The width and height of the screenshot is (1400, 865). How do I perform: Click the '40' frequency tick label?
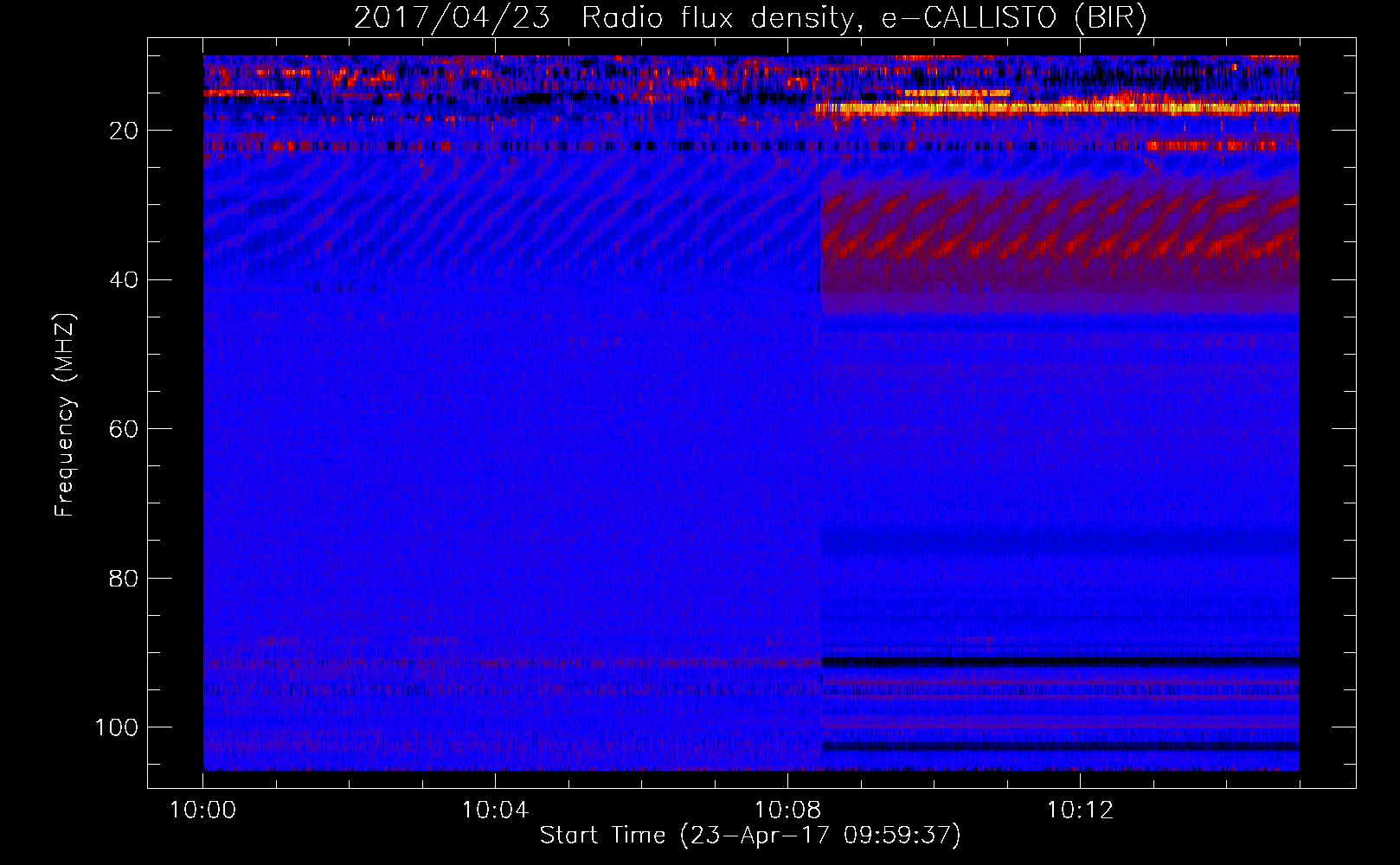[125, 280]
